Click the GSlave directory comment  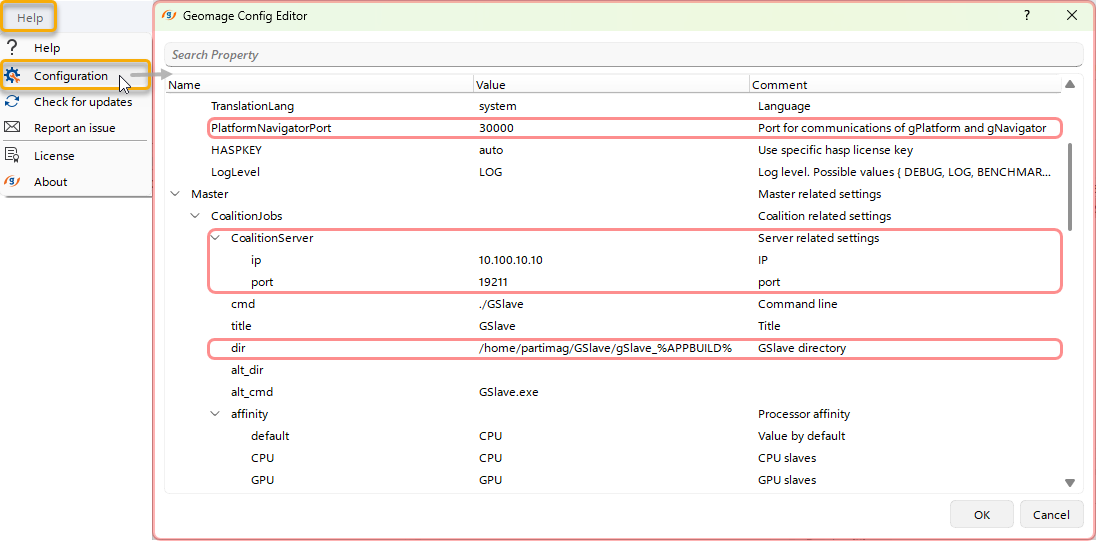tap(802, 348)
